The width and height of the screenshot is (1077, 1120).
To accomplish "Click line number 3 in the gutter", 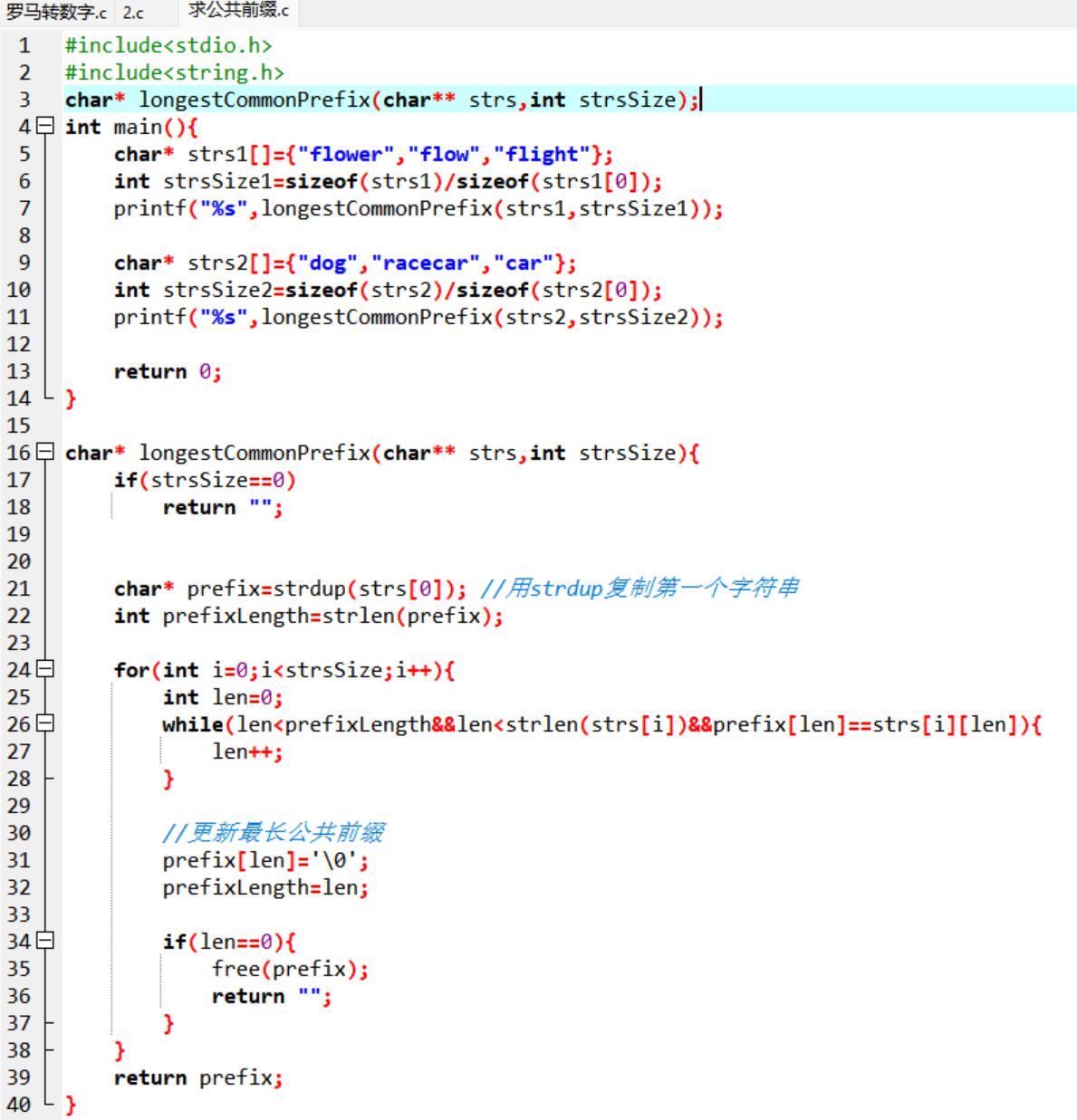I will [x=23, y=100].
